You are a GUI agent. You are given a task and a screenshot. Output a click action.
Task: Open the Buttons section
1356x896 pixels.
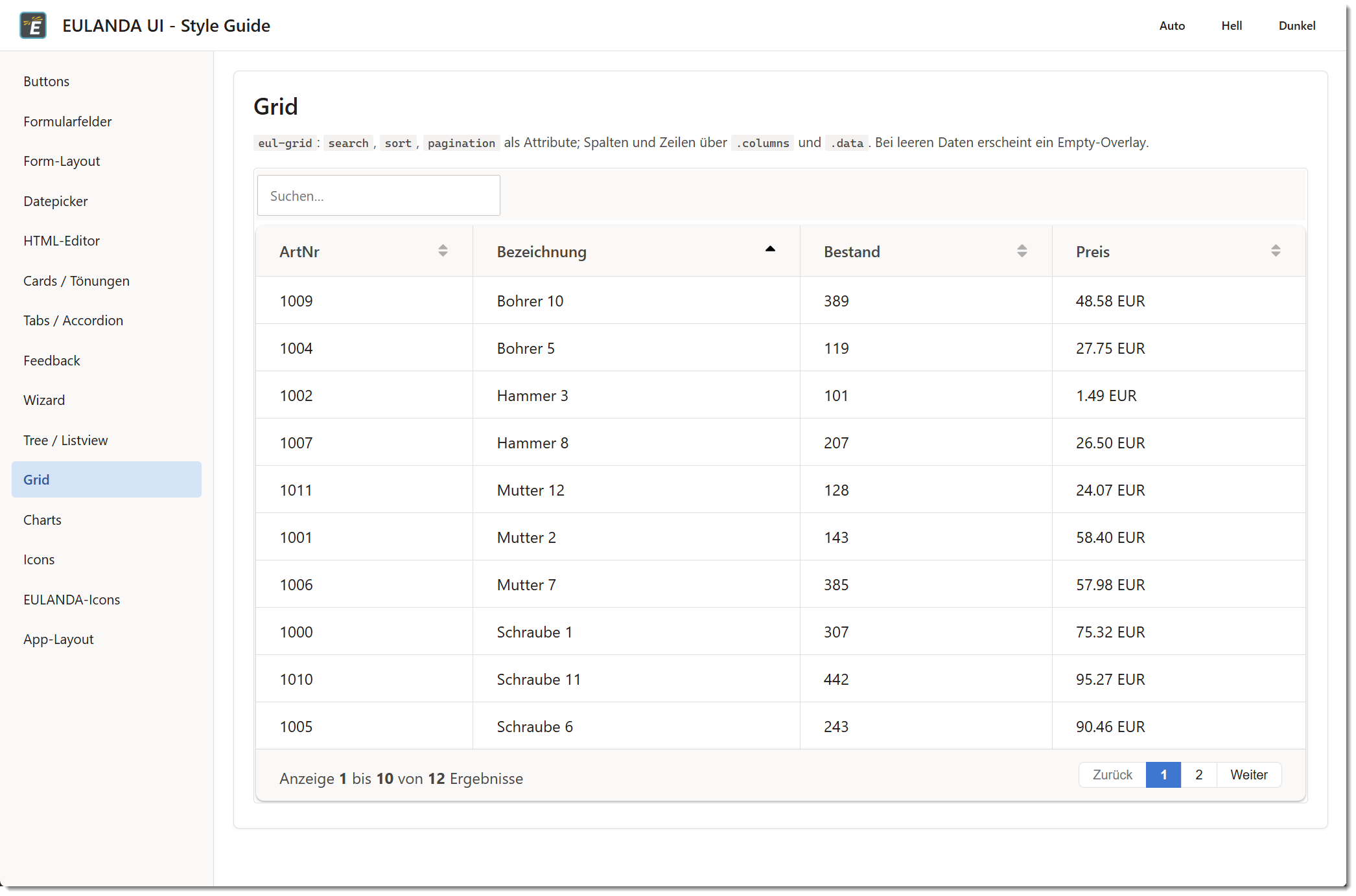pyautogui.click(x=106, y=82)
